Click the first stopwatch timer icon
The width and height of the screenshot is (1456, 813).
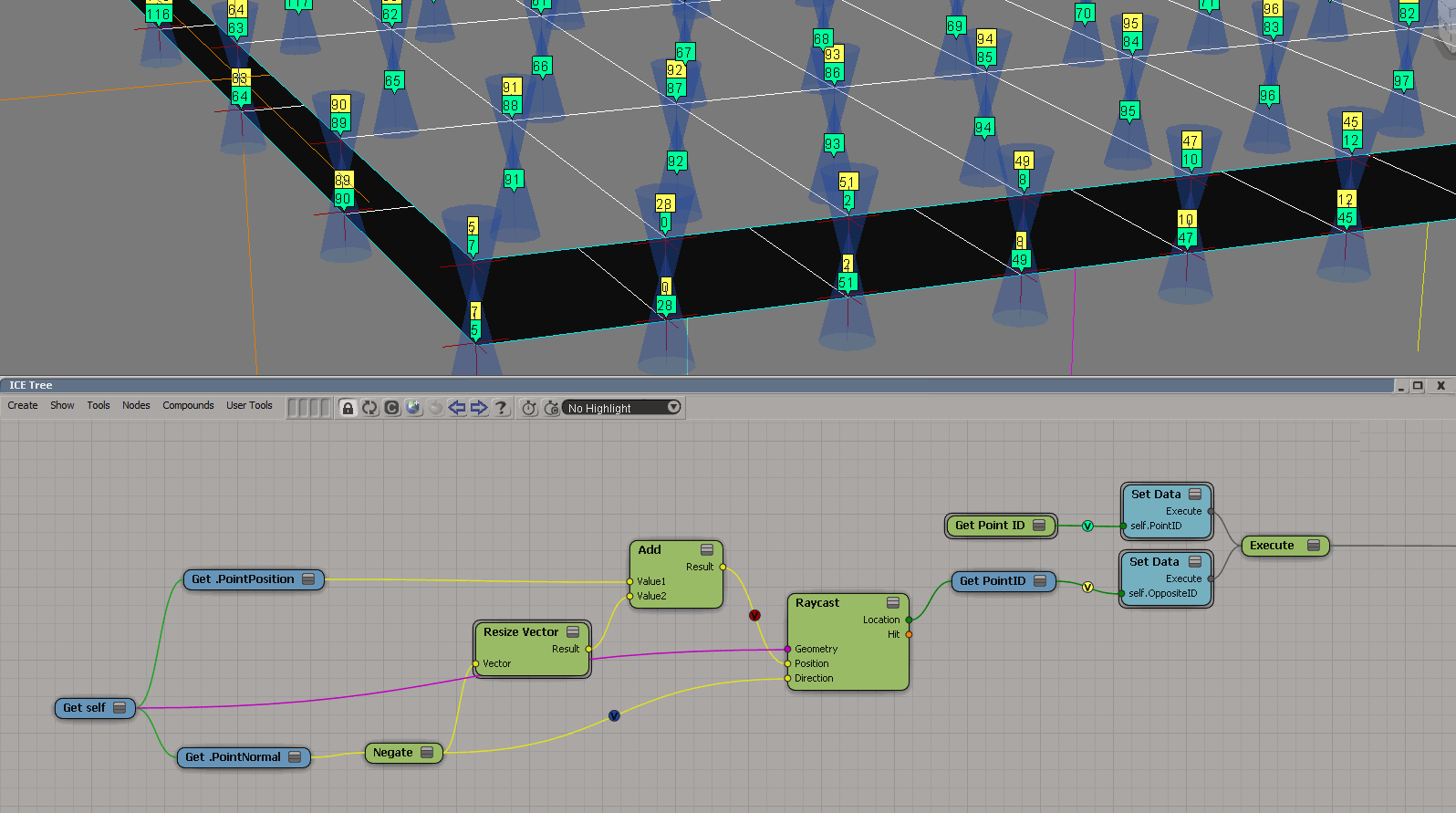point(529,408)
